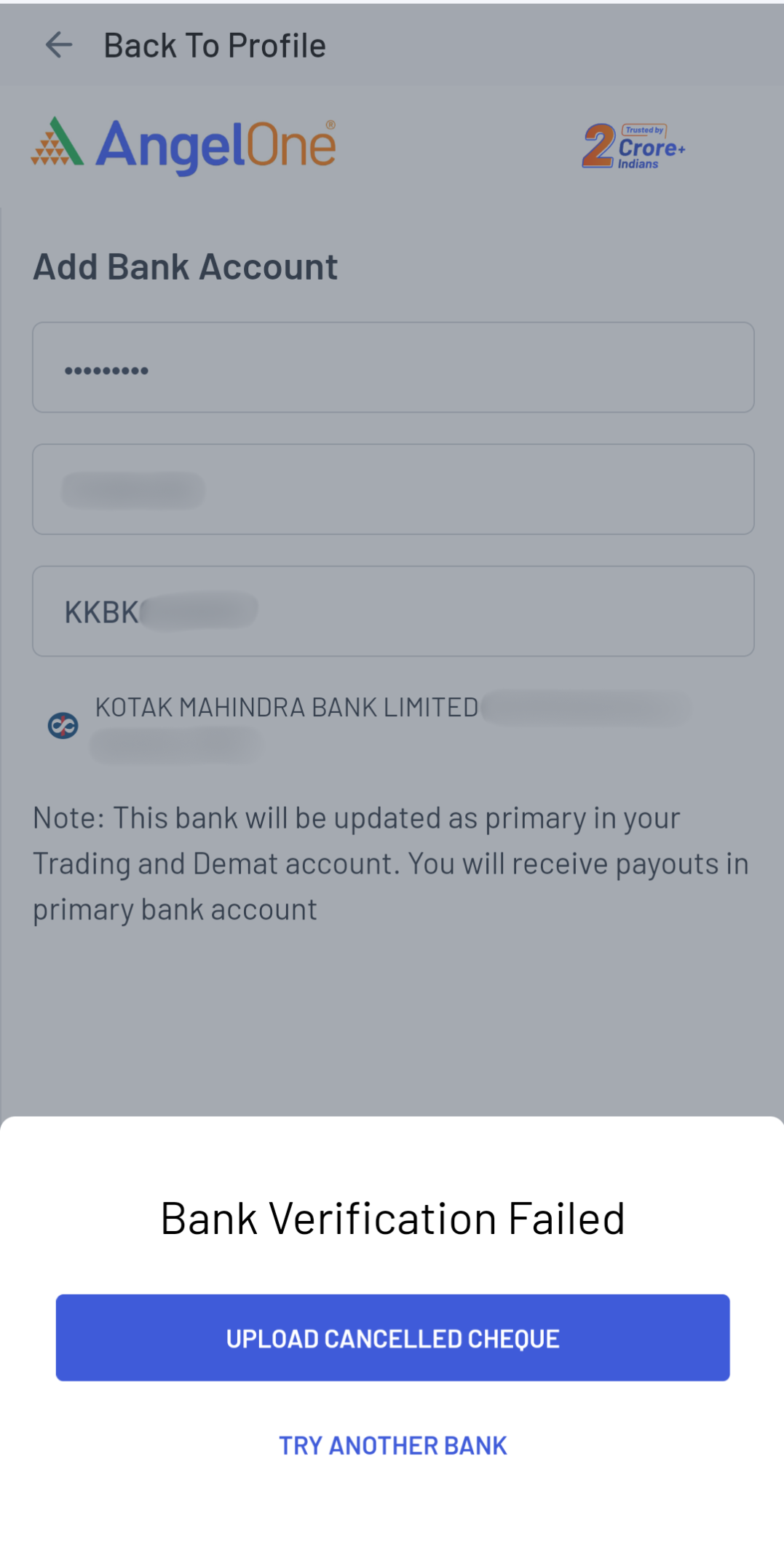Click the primary bank note text
Image resolution: width=784 pixels, height=1558 pixels.
pos(392,863)
